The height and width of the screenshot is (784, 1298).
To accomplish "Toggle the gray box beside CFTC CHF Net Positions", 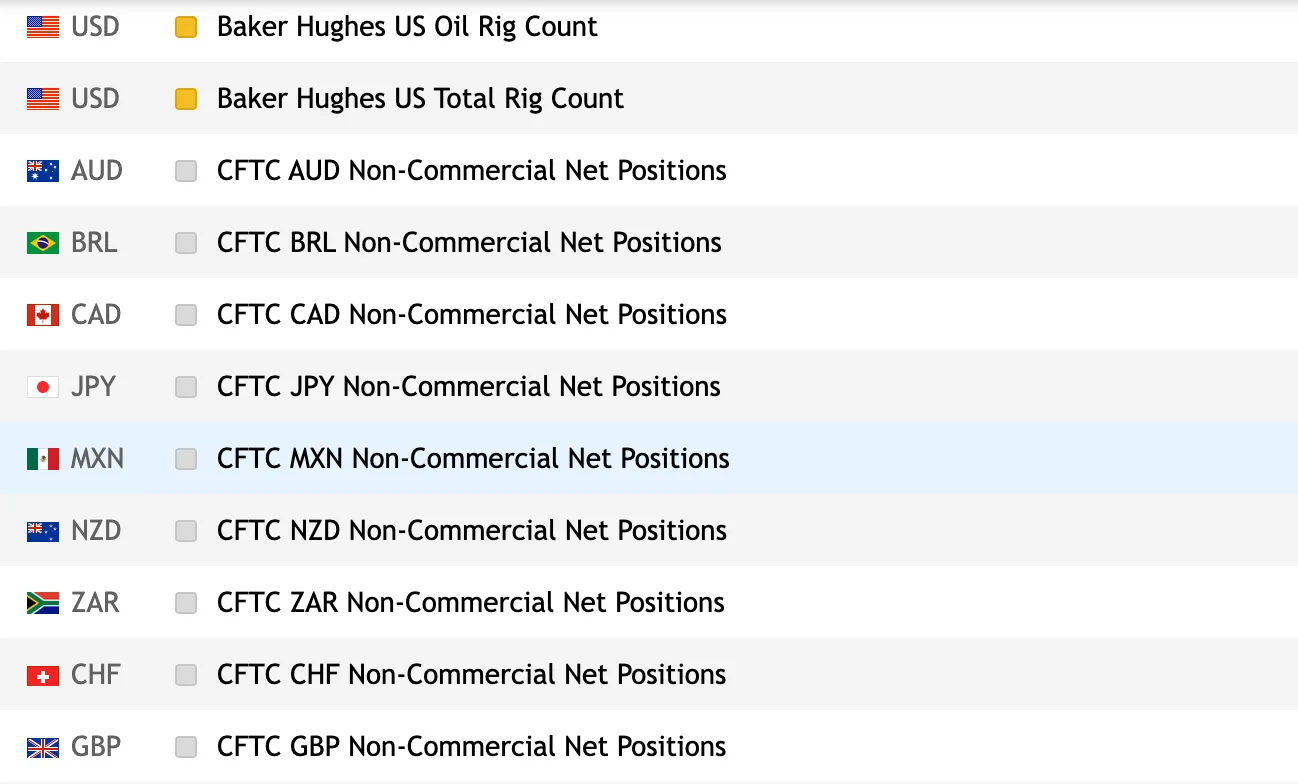I will (186, 675).
